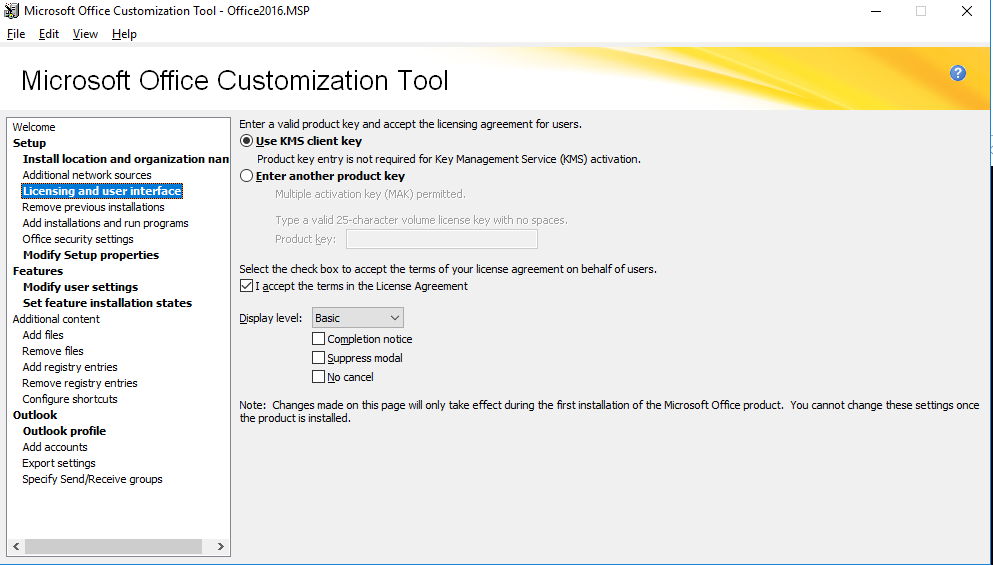The height and width of the screenshot is (565, 993).
Task: Open Specify Send/Receive groups
Action: coord(92,479)
